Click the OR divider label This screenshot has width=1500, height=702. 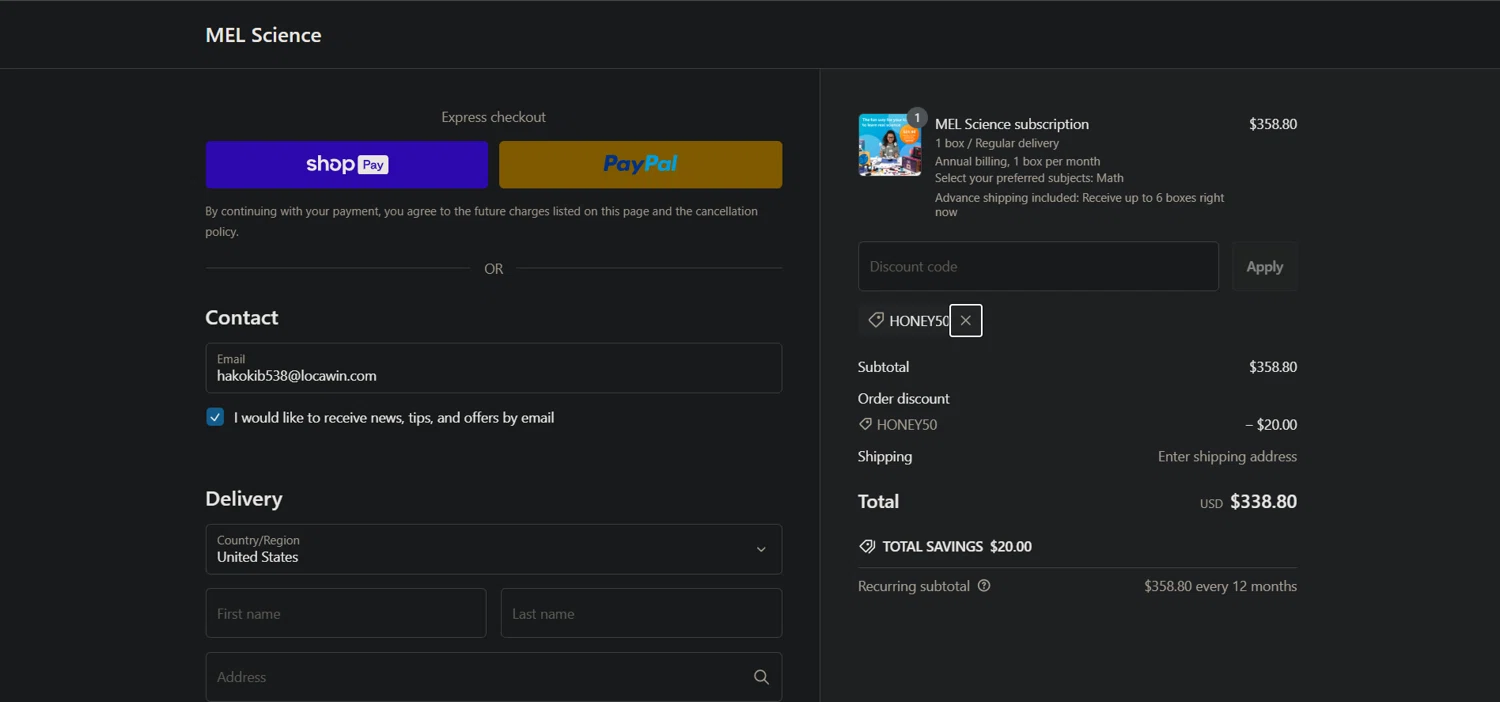tap(493, 269)
